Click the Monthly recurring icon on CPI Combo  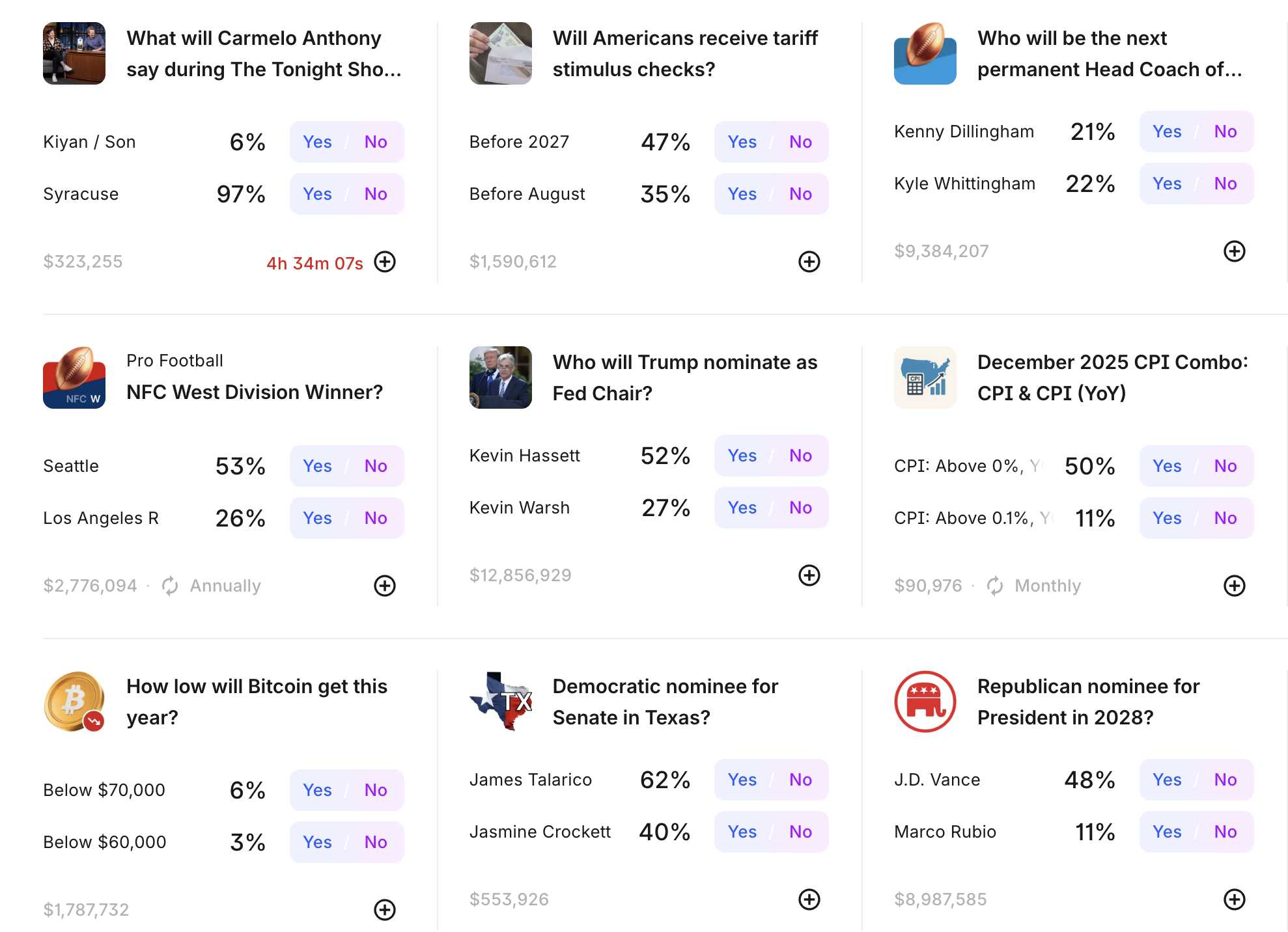click(995, 586)
